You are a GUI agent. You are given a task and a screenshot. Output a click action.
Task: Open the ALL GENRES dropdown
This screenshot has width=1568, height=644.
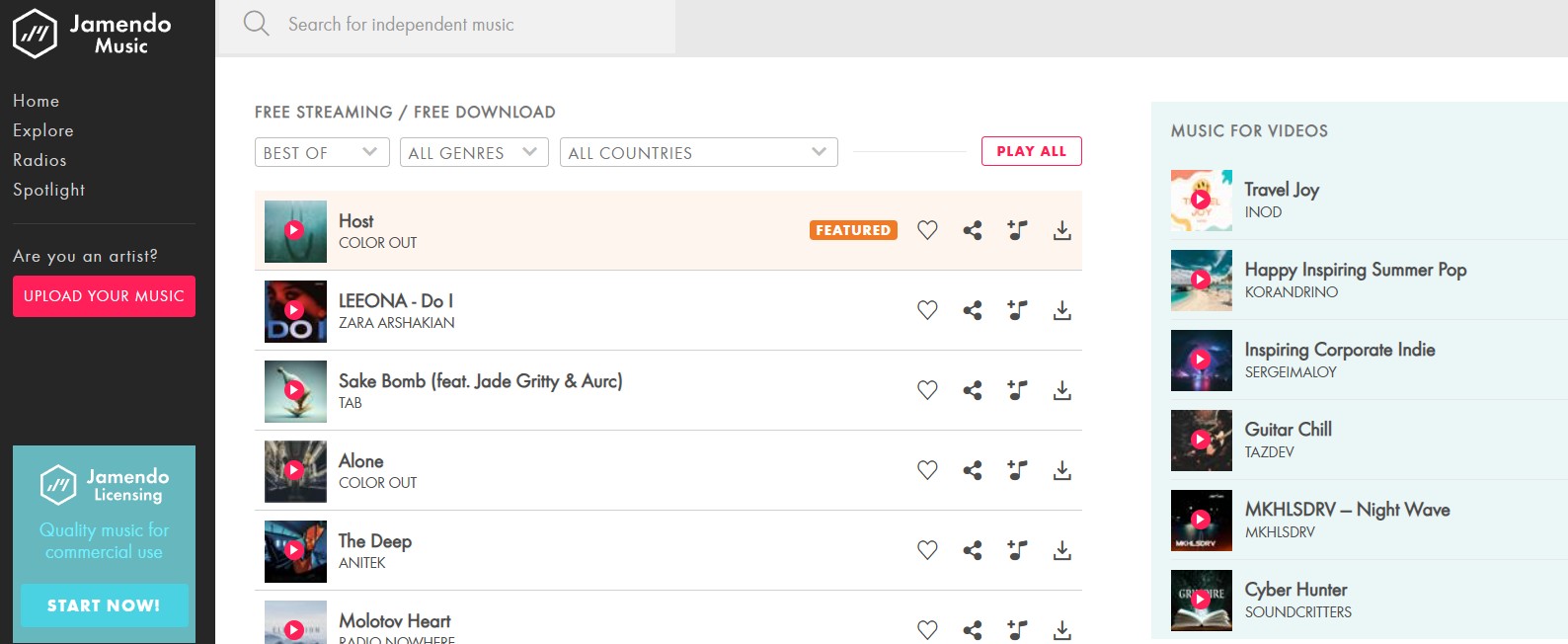click(x=474, y=152)
